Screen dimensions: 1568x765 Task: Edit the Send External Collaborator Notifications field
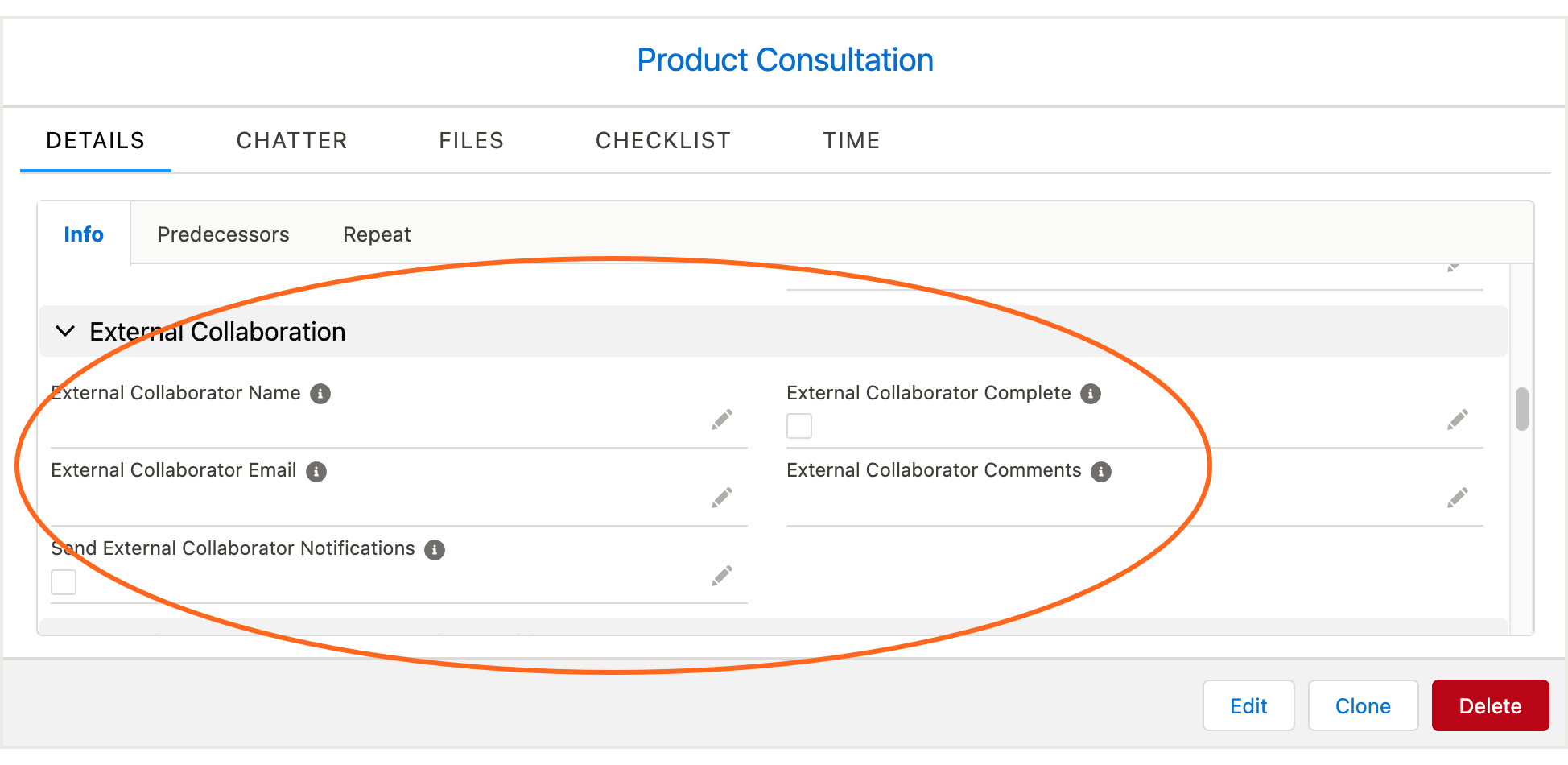click(721, 574)
